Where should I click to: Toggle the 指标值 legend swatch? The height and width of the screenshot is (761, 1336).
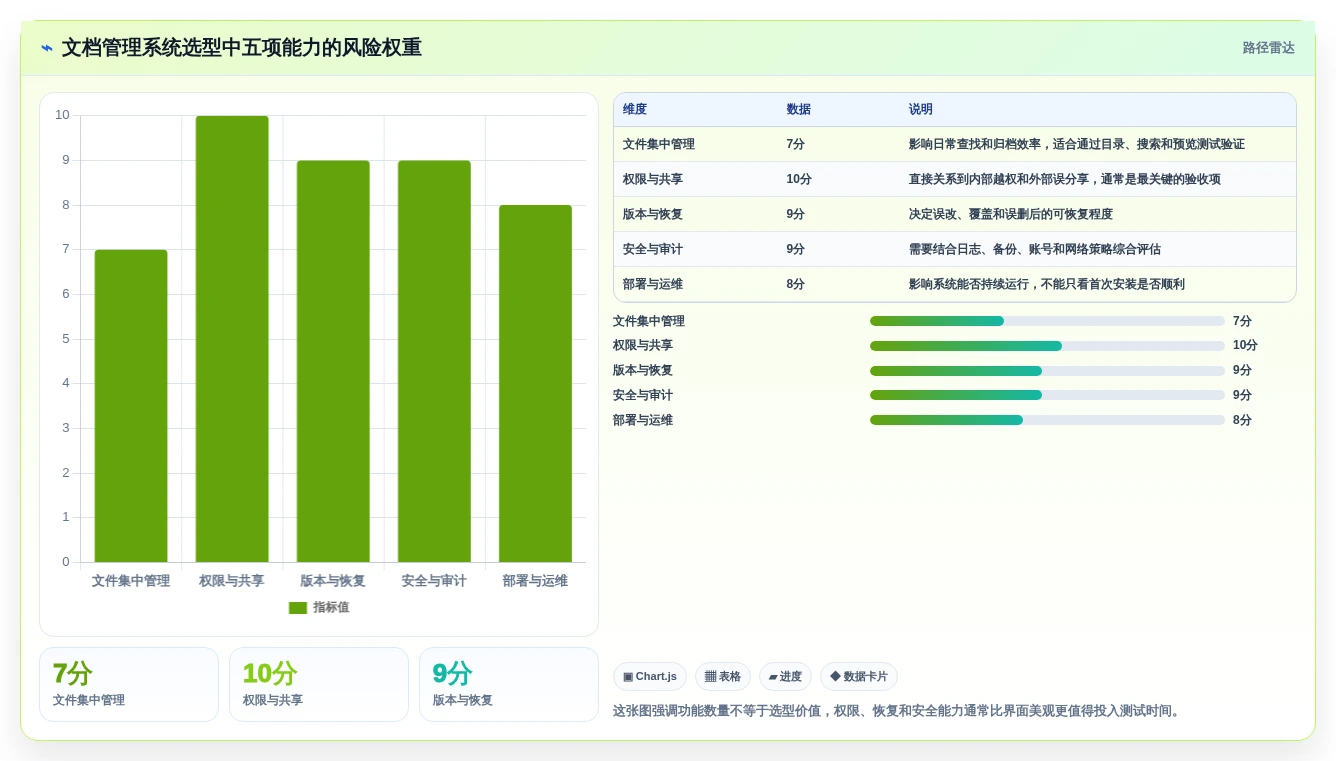coord(298,608)
